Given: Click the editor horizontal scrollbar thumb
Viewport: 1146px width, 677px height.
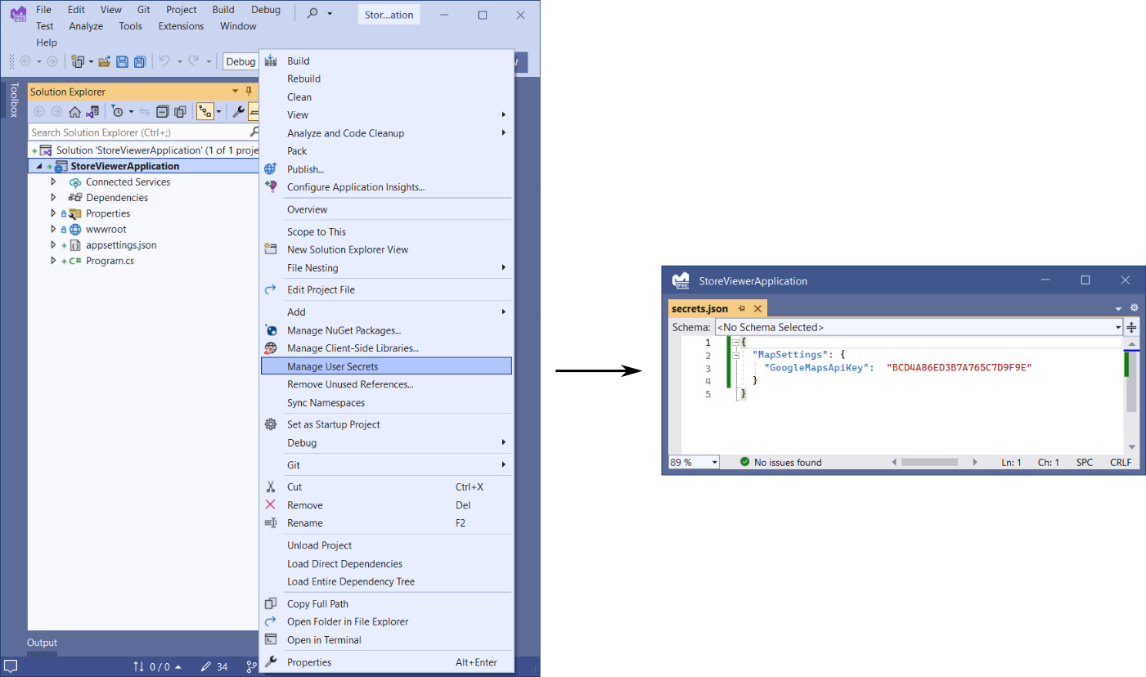Looking at the screenshot, I should [x=929, y=462].
